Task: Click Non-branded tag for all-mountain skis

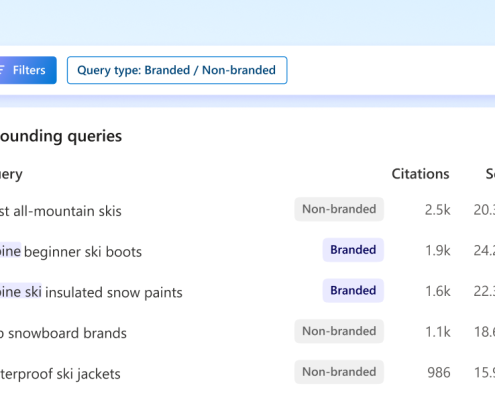Action: (x=339, y=209)
